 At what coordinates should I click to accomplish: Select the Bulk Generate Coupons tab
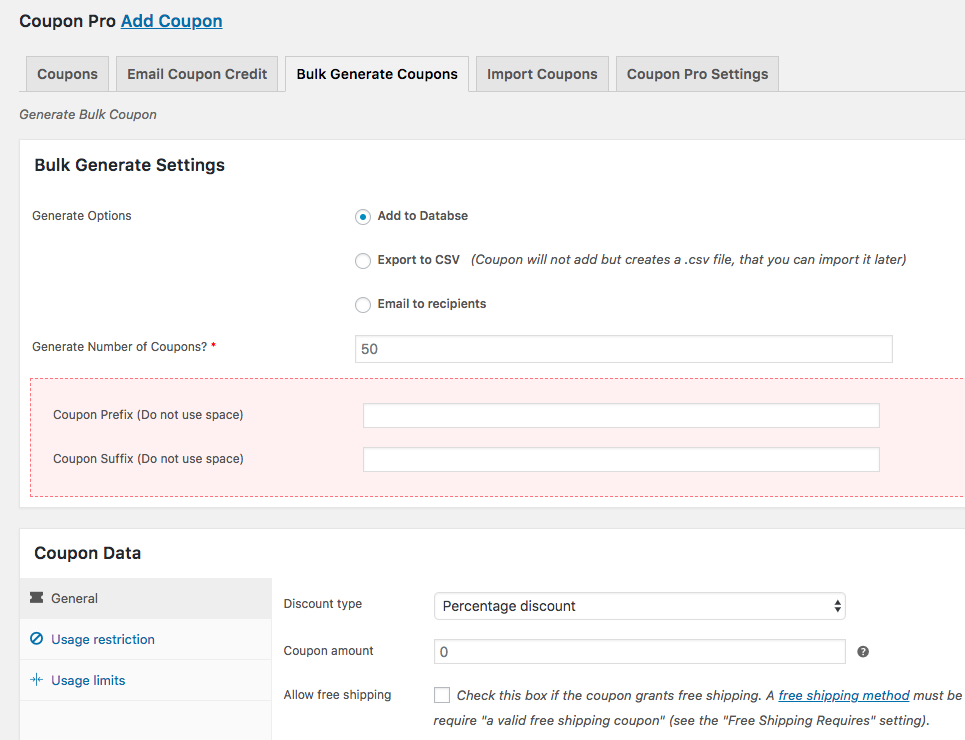click(x=376, y=73)
